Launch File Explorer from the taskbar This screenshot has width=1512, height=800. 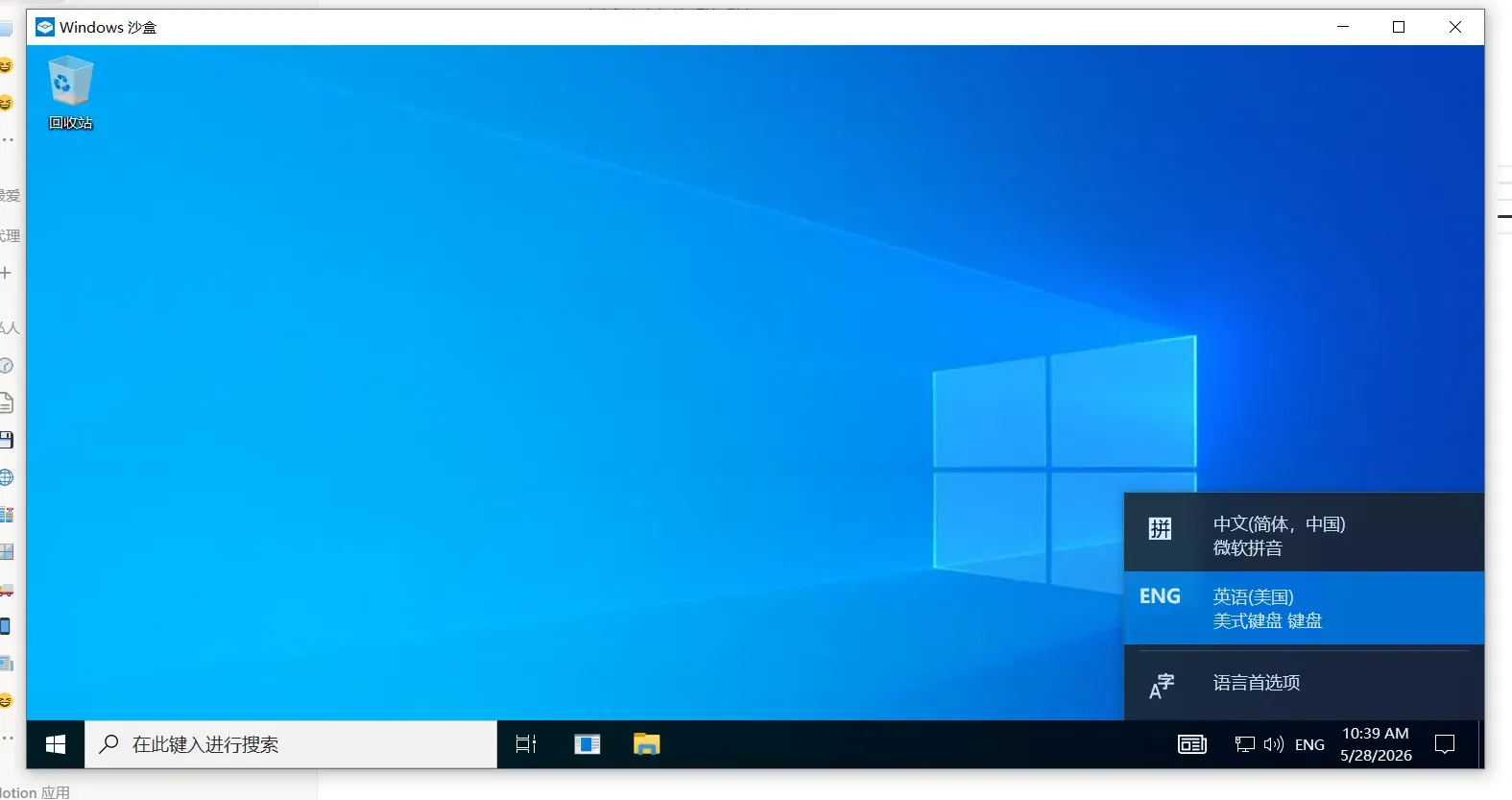pyautogui.click(x=647, y=744)
